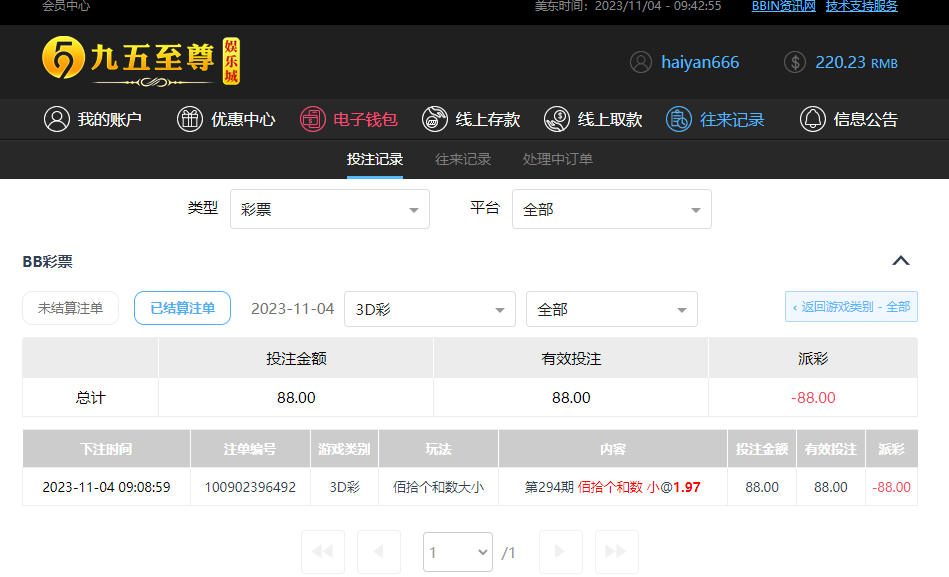Click BB彩票 section title
Image resolution: width=949 pixels, height=577 pixels.
tap(48, 262)
